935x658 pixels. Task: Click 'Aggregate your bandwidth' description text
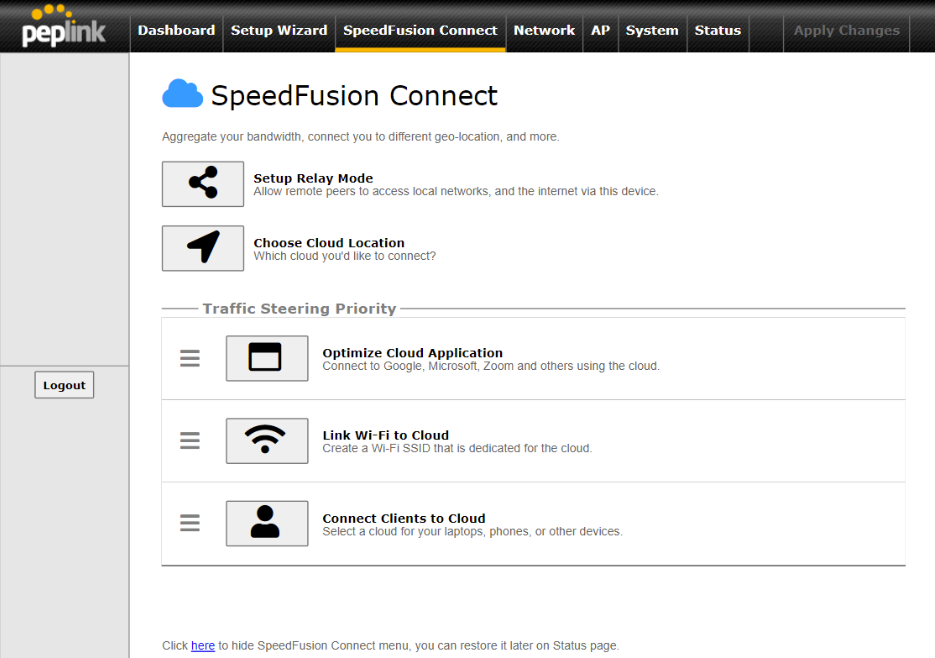361,137
